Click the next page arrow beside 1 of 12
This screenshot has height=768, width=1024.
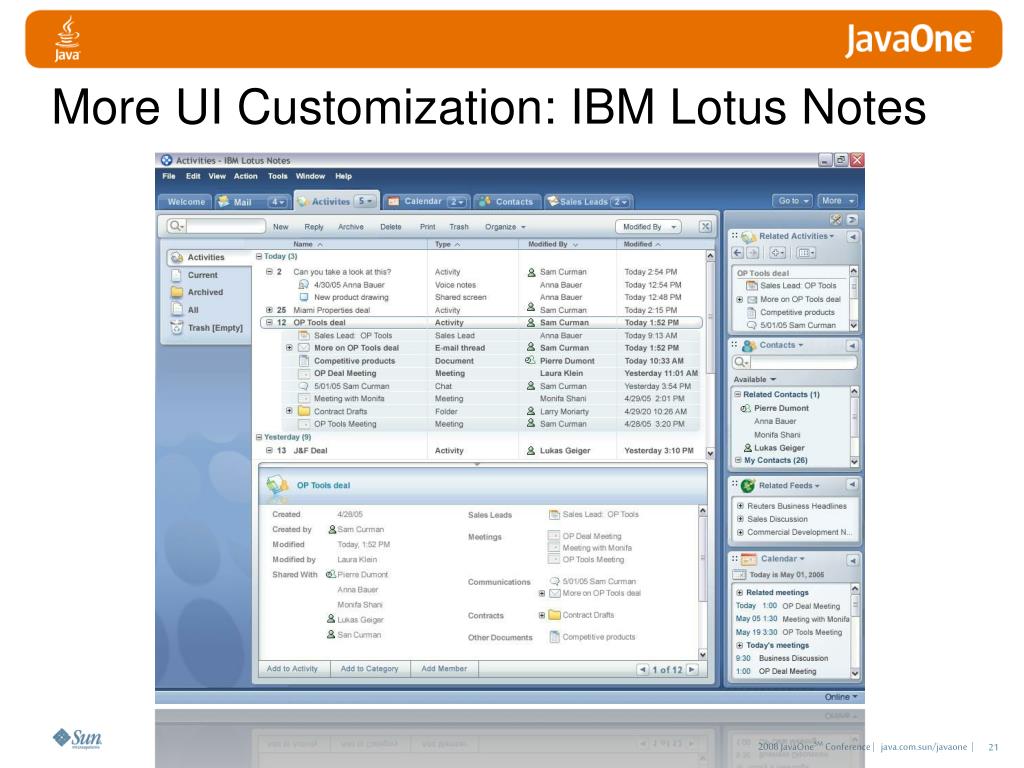[692, 669]
